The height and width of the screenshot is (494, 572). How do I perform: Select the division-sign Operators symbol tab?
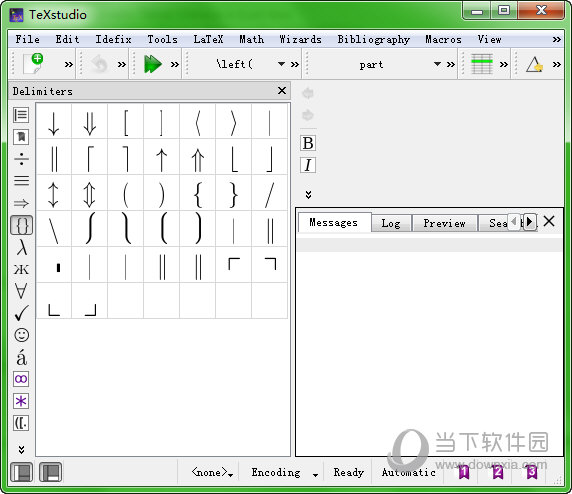click(x=21, y=159)
